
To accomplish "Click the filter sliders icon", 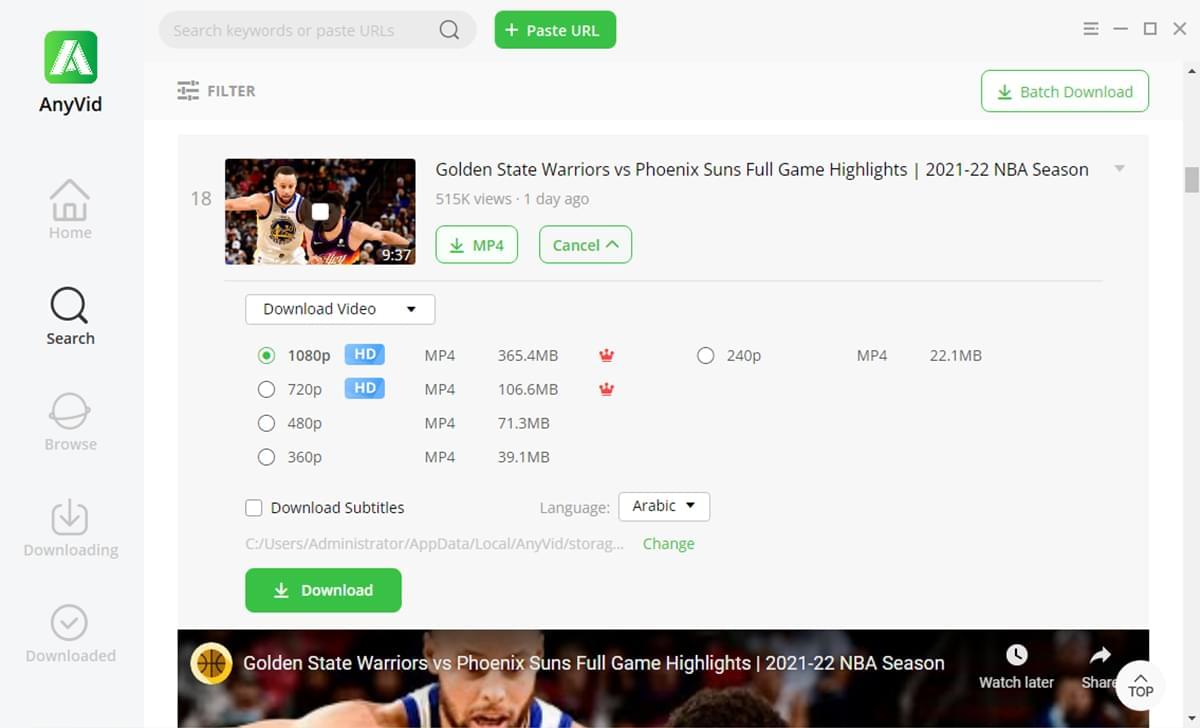I will click(188, 91).
